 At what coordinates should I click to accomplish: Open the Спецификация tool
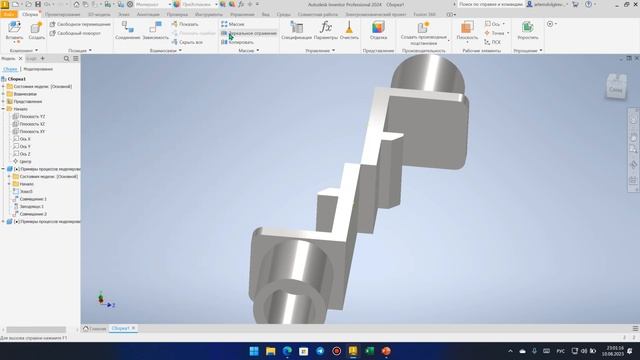pos(296,31)
